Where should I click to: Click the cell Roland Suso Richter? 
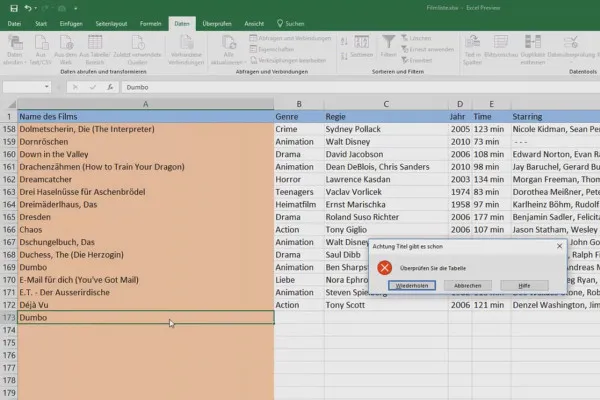tap(386, 217)
